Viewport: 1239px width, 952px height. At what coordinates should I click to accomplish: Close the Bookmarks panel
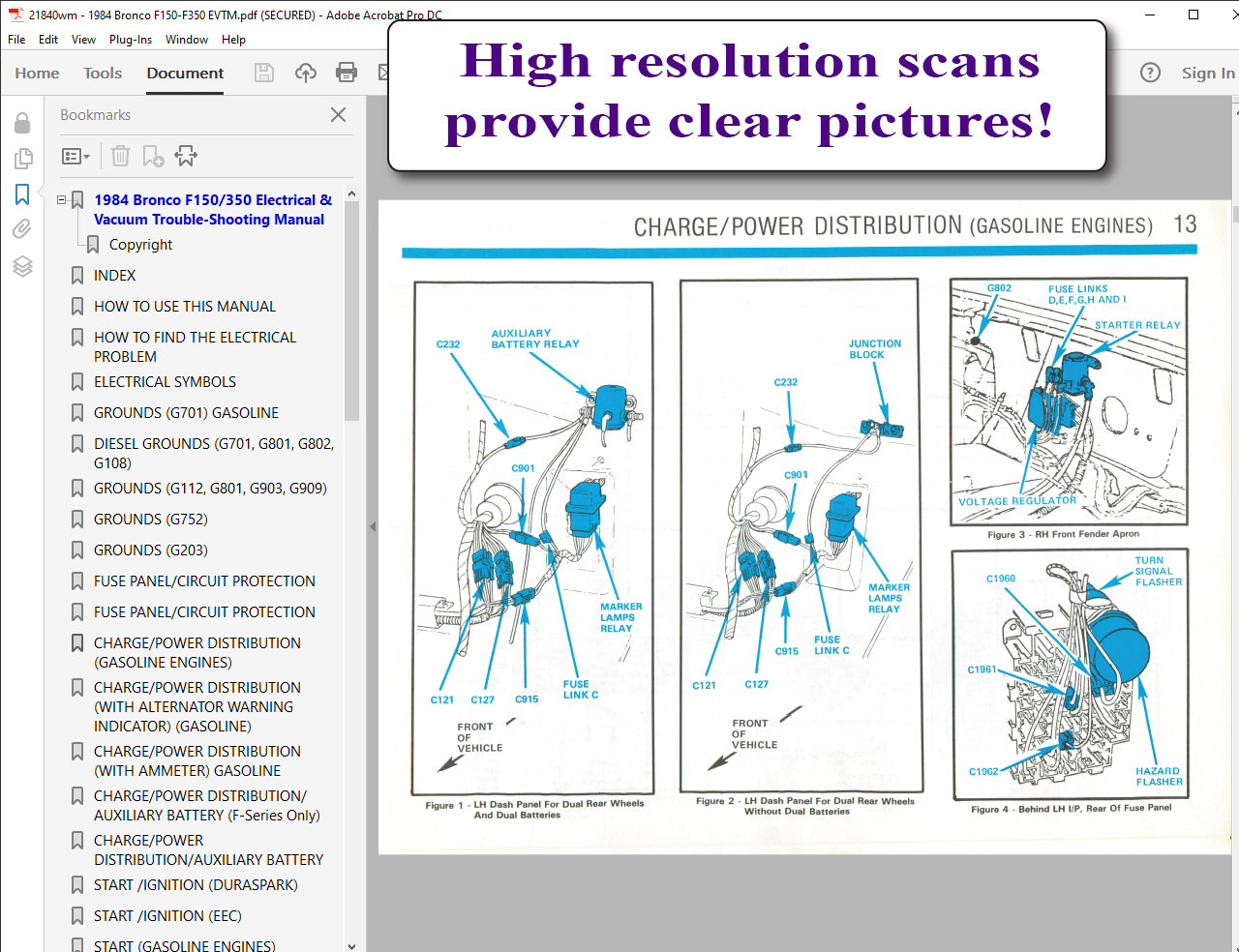(x=338, y=115)
